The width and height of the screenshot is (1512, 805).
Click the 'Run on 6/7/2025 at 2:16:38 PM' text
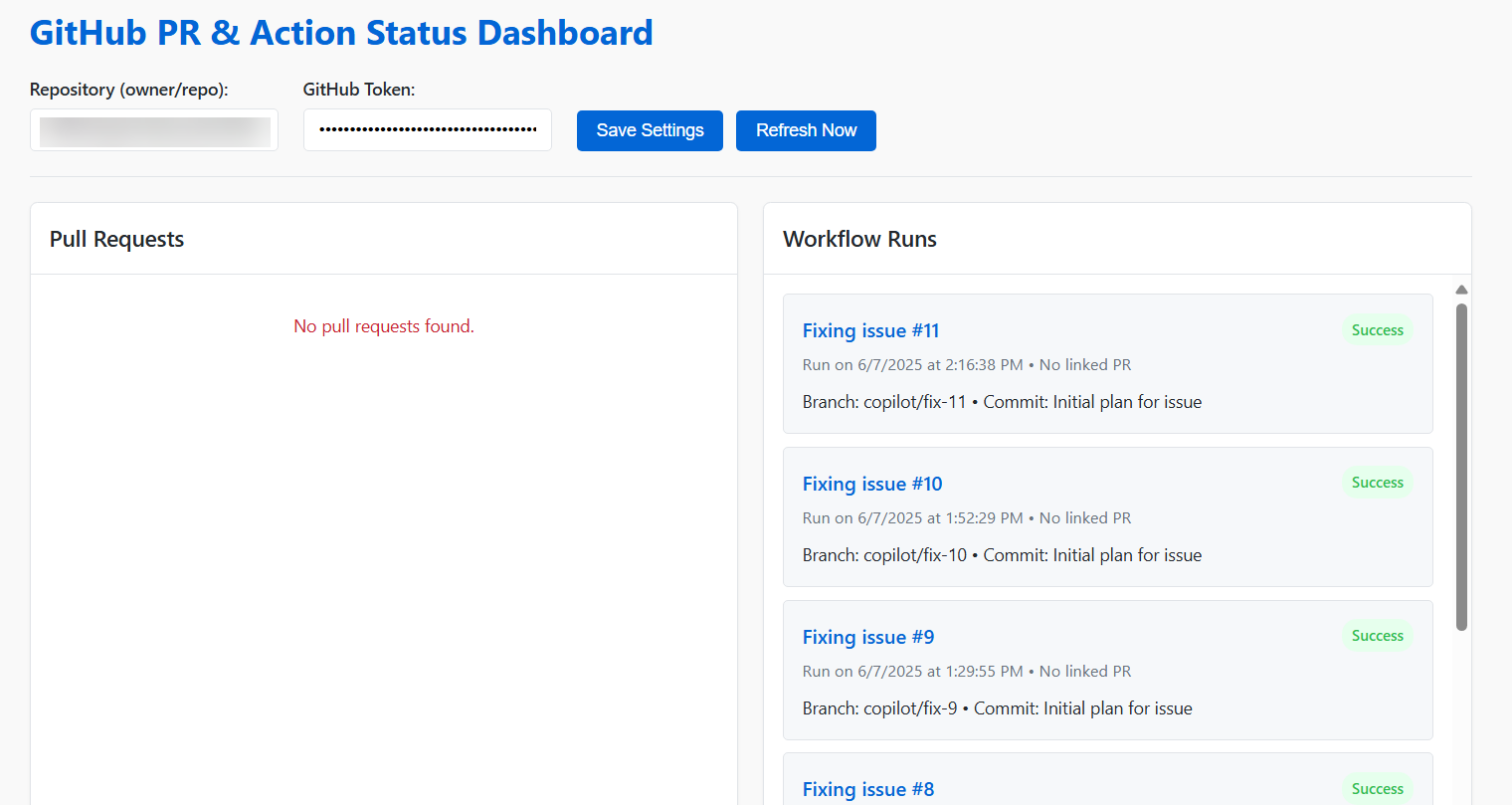tap(913, 365)
